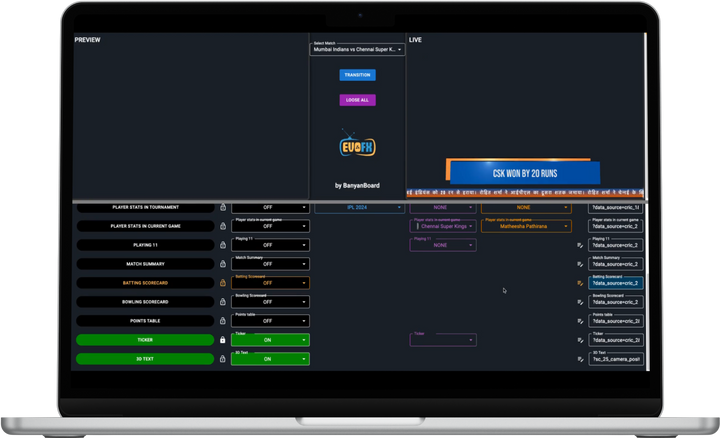
Task: Open the empty purple Ticker dropdown
Action: tap(443, 340)
